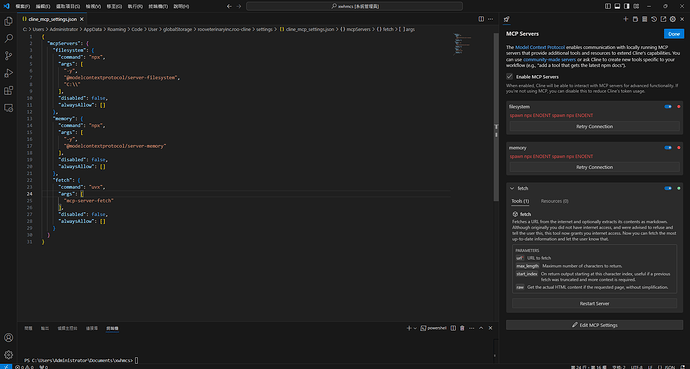This screenshot has width=690, height=369.
Task: Toggle the fetch server switch
Action: (668, 188)
